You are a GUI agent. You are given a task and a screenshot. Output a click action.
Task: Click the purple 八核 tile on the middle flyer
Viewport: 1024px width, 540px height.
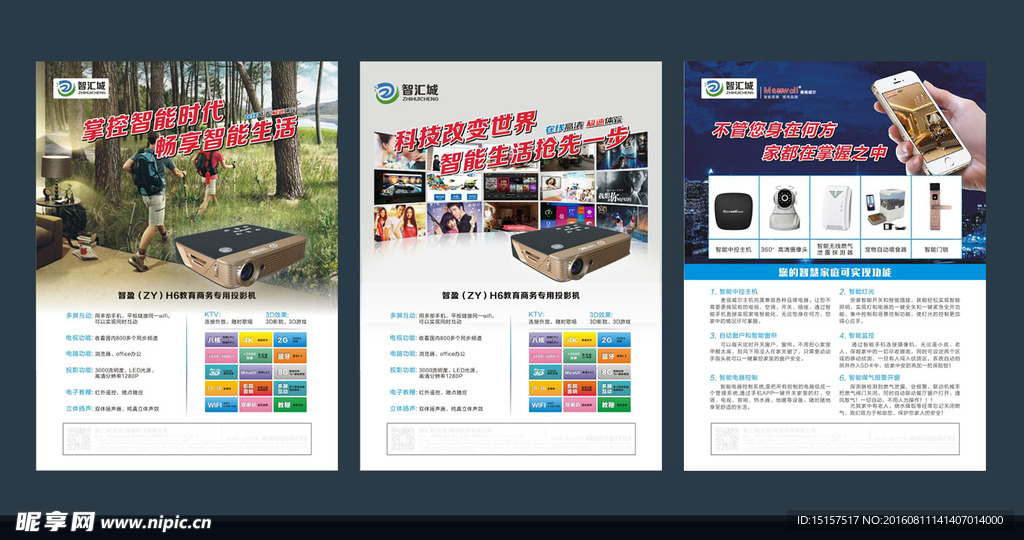click(x=545, y=340)
